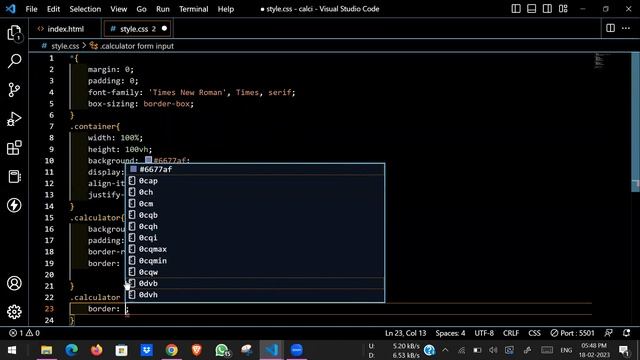Viewport: 640px width, 360px height.
Task: Select the 0ch suggestion
Action: pos(255,192)
